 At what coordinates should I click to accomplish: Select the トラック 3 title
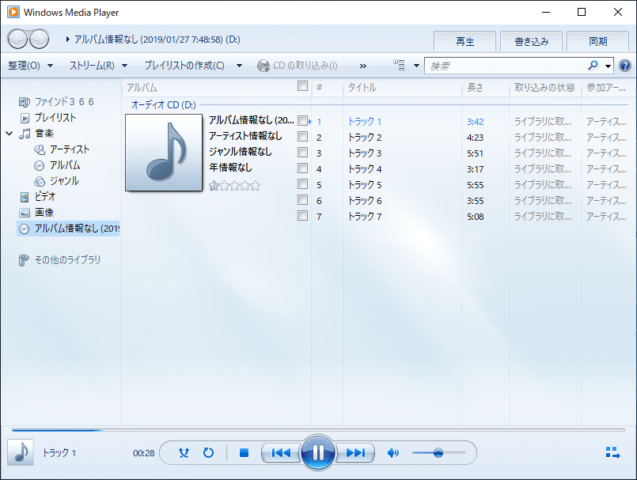click(365, 153)
